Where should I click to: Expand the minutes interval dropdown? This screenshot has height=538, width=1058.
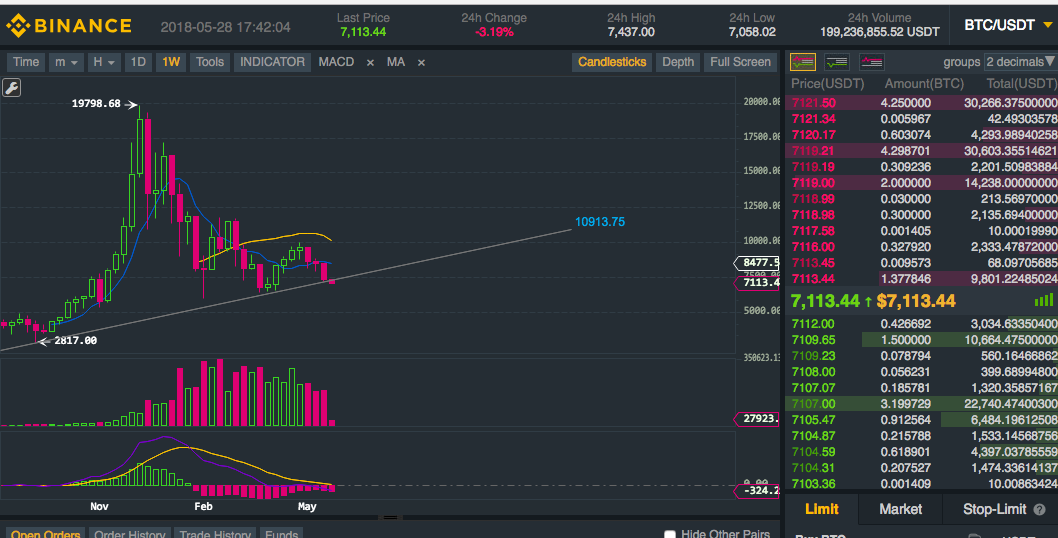click(66, 62)
